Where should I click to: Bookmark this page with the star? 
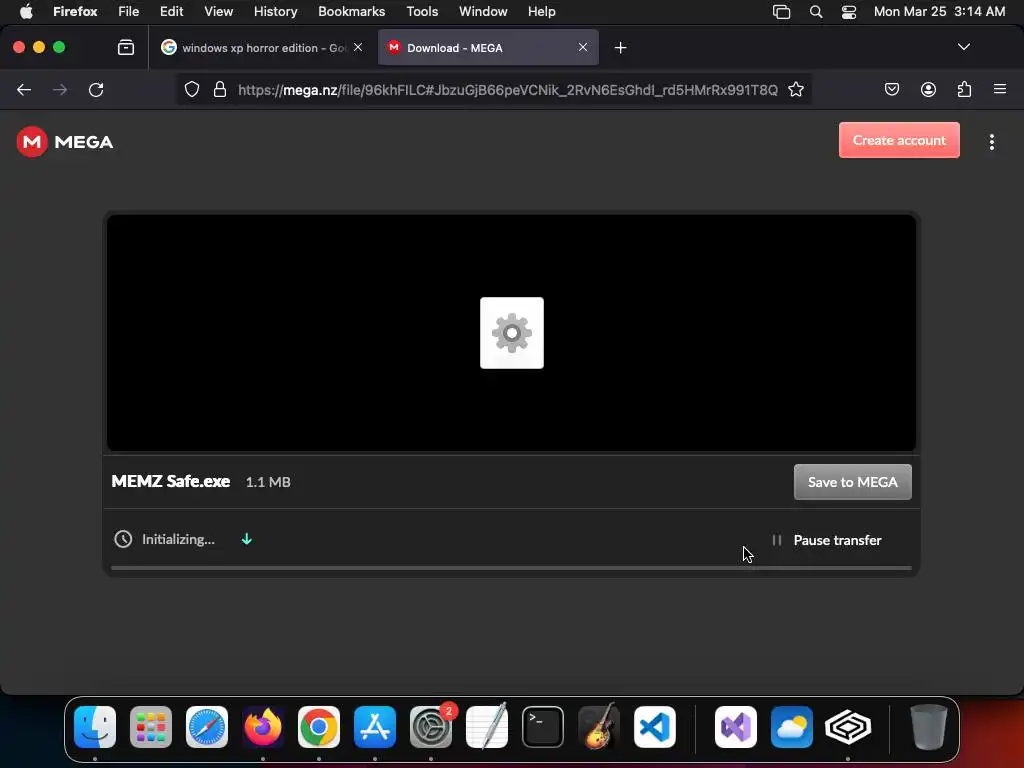tap(795, 89)
